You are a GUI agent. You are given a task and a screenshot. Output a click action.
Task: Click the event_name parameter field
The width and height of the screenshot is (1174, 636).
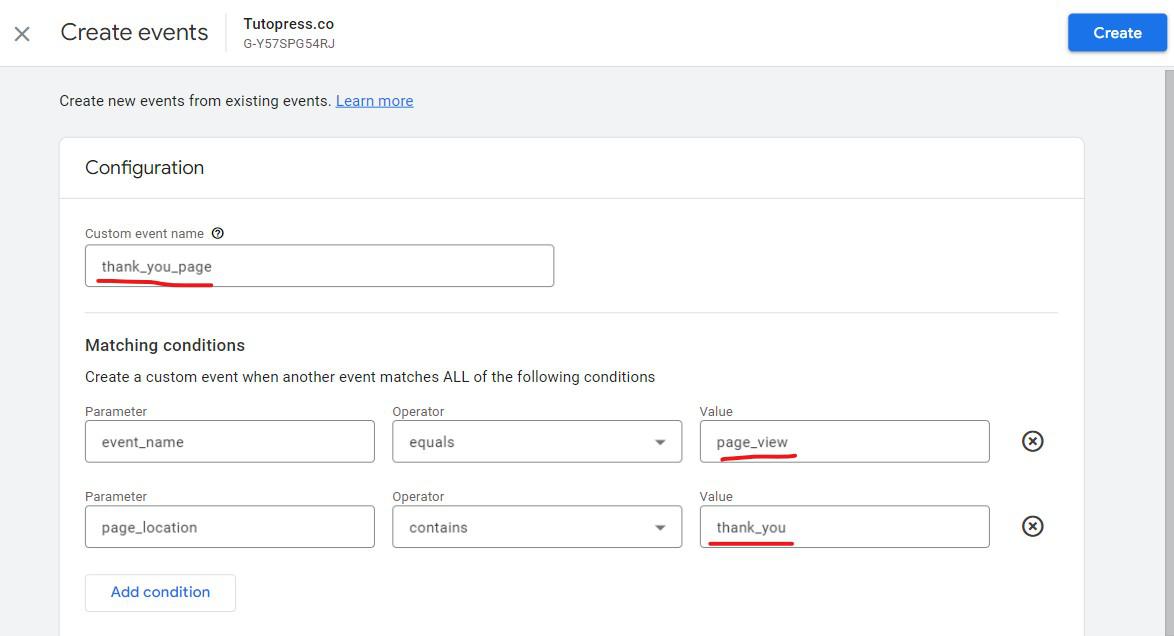[x=229, y=441]
